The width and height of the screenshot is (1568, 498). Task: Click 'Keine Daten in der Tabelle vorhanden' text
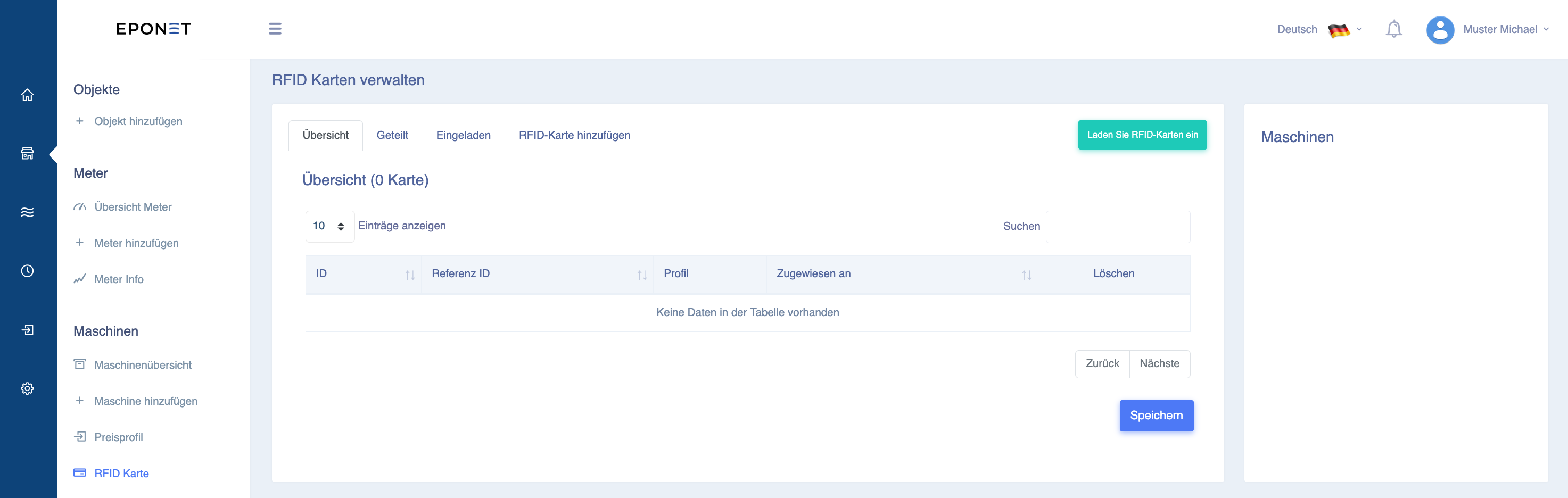point(747,312)
